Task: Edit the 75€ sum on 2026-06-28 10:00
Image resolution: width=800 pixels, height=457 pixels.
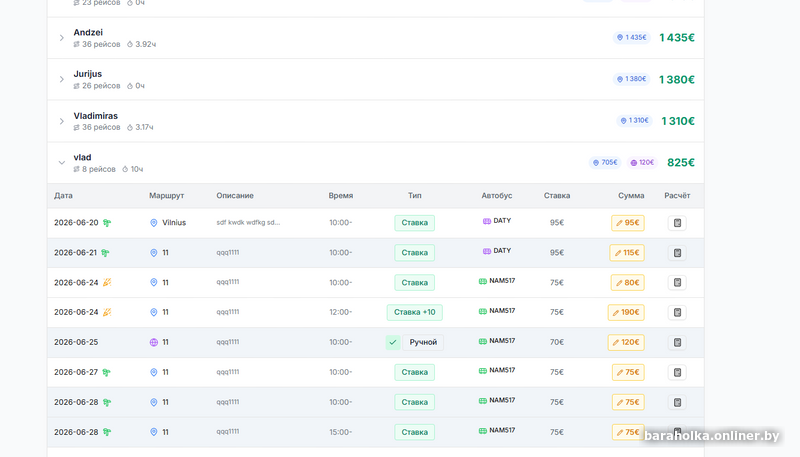Action: [628, 402]
